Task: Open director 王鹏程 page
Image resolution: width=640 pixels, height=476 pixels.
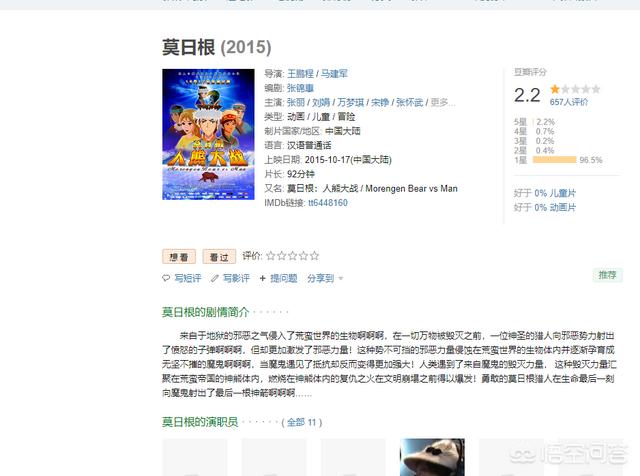Action: pos(300,73)
